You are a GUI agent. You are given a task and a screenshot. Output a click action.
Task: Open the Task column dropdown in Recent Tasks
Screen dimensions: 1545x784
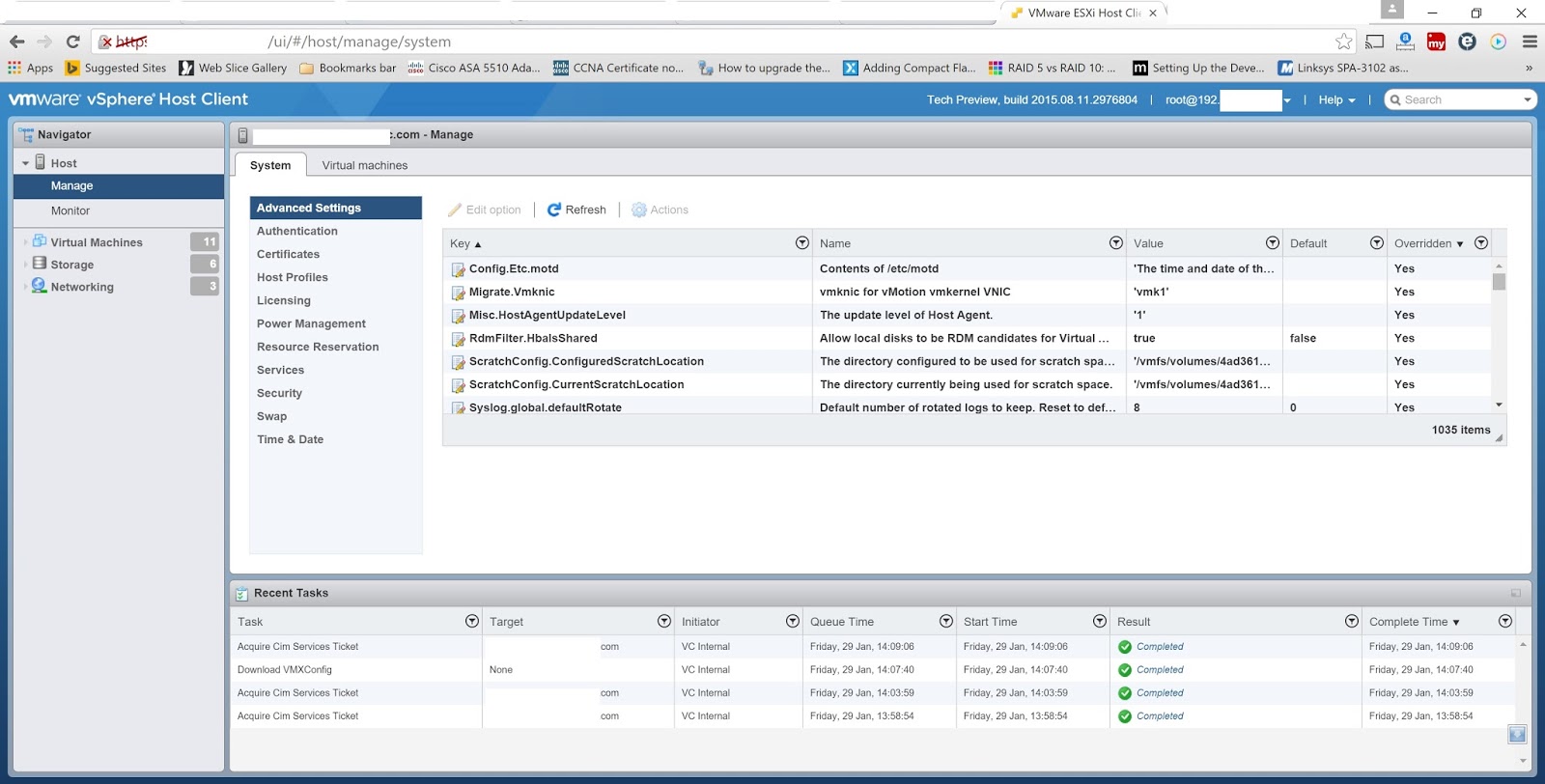[471, 621]
